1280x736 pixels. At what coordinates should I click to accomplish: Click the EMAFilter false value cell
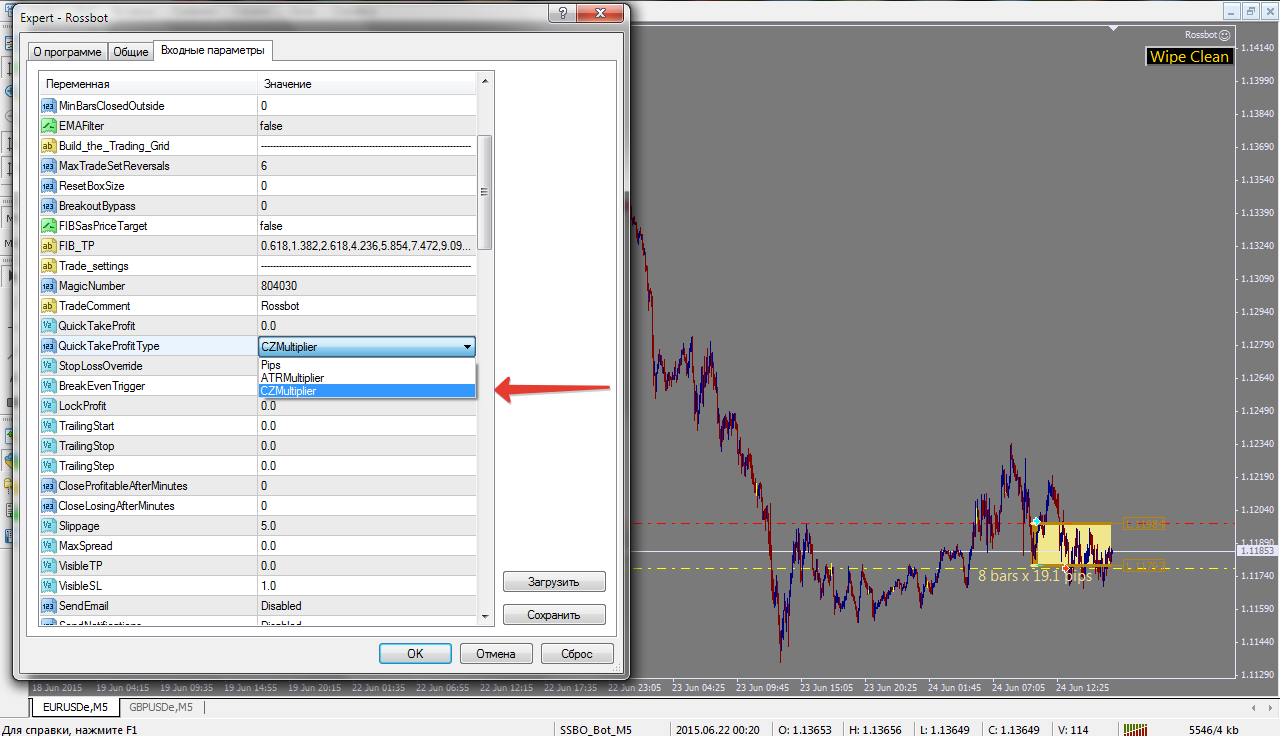pos(367,126)
